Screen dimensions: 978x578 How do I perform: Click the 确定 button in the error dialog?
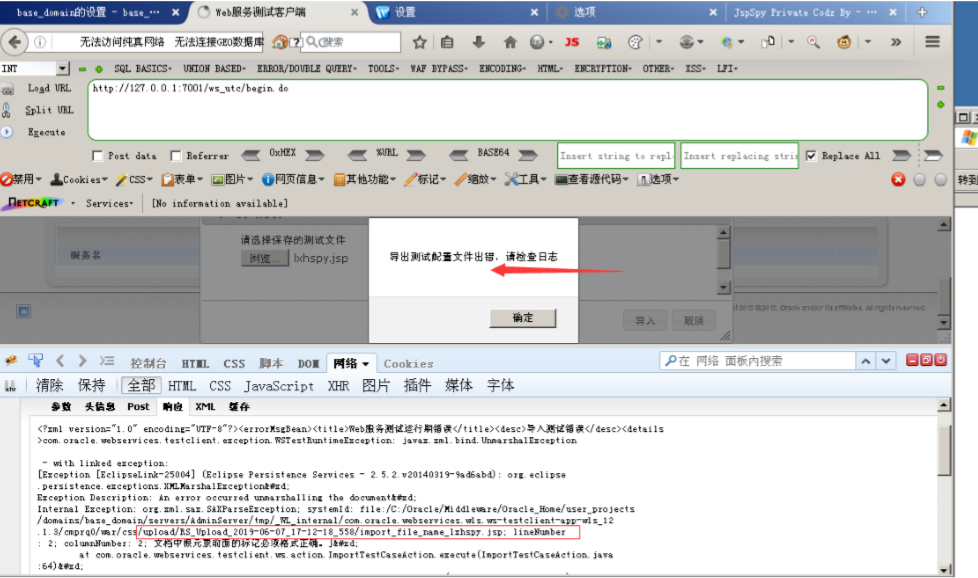(523, 318)
